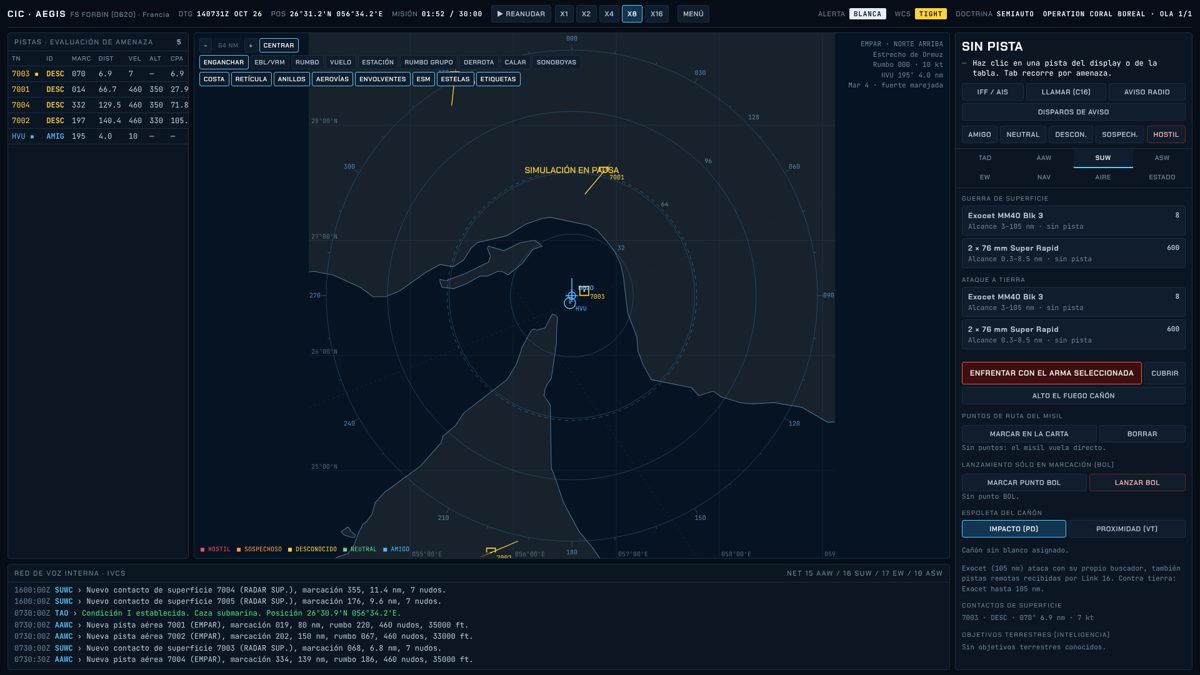Set simulation speed to X16

(x=656, y=14)
